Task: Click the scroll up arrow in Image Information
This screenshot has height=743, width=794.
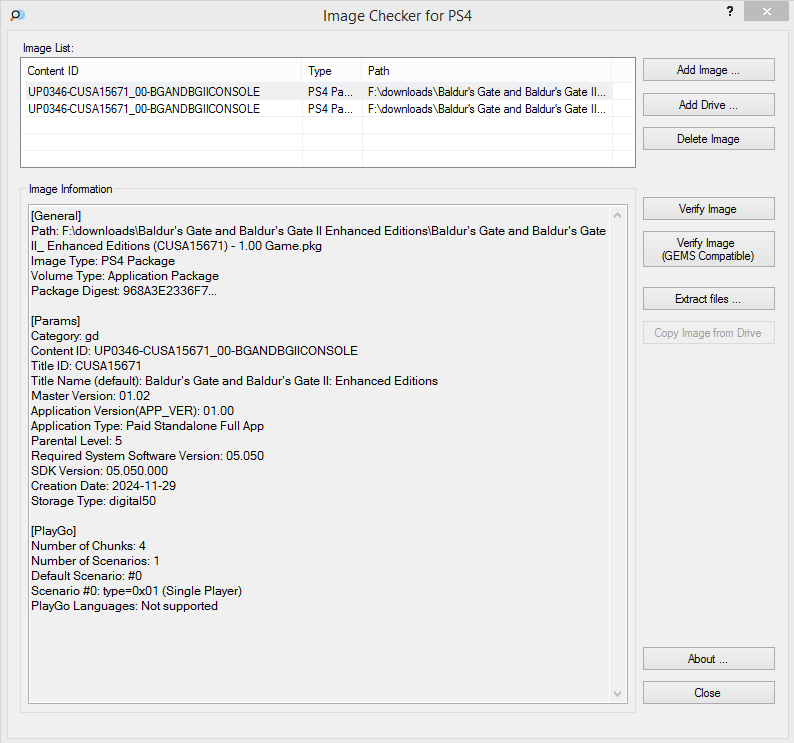Action: click(x=617, y=215)
